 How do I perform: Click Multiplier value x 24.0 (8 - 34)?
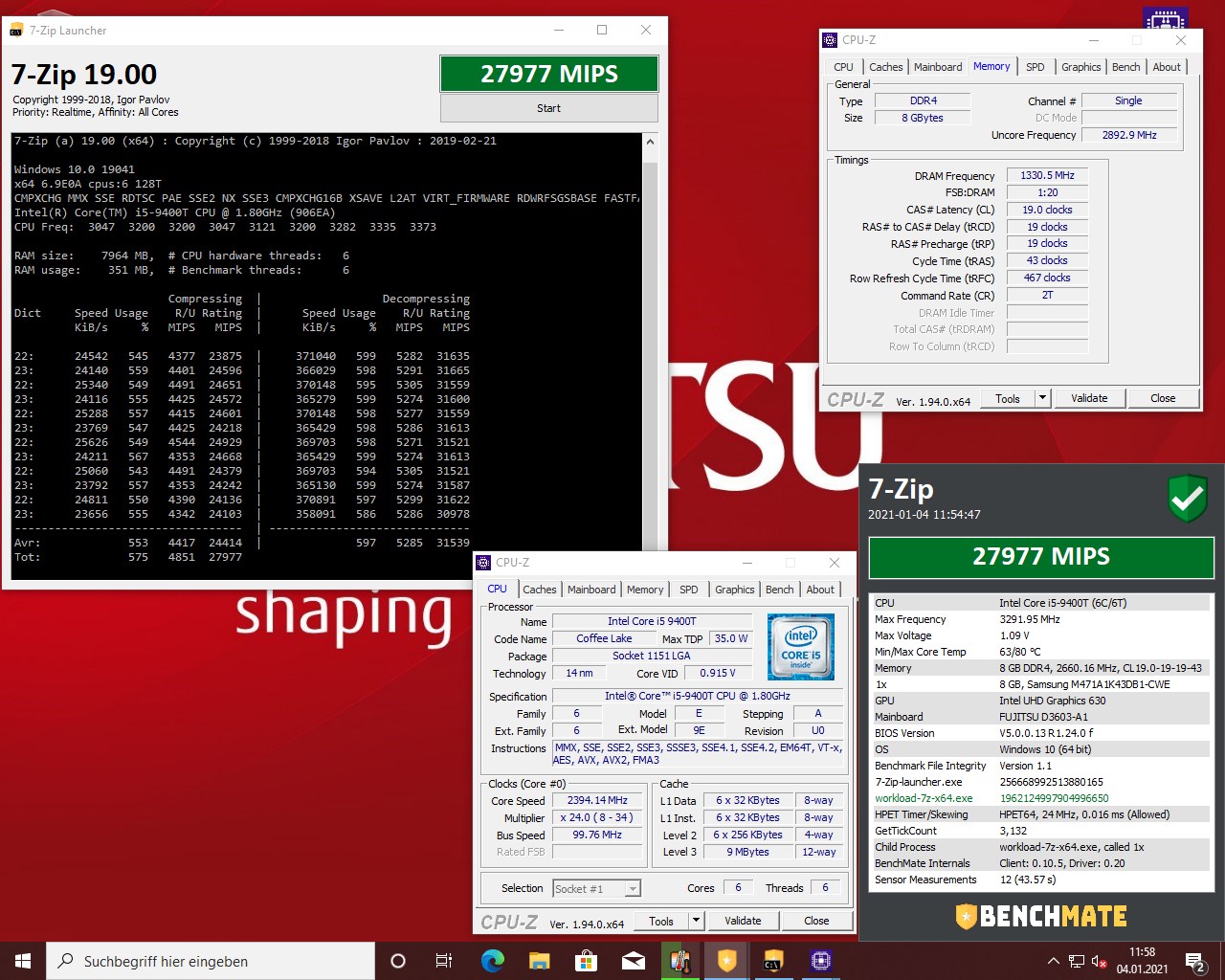tap(597, 817)
